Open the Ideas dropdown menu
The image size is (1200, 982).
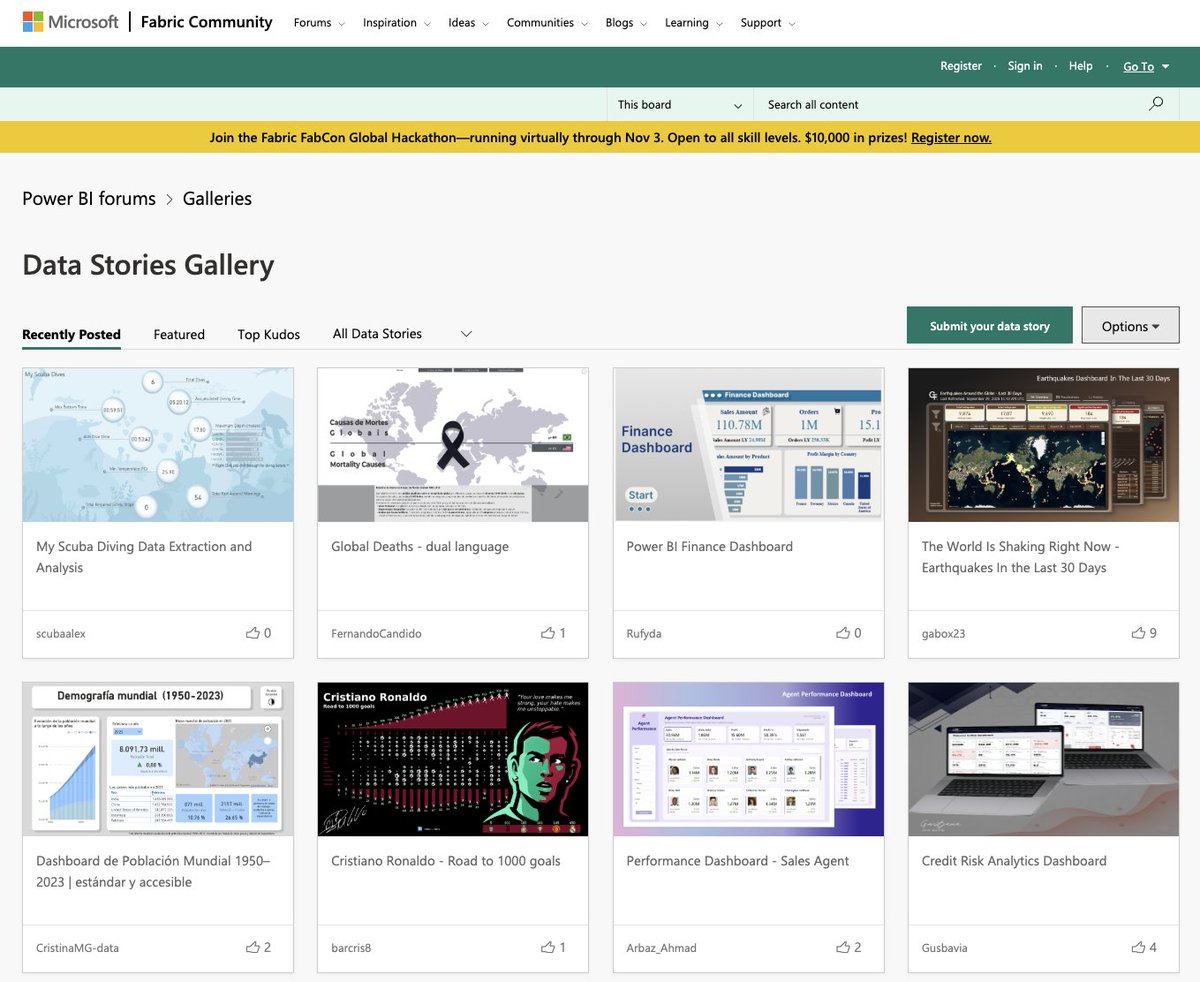(469, 23)
